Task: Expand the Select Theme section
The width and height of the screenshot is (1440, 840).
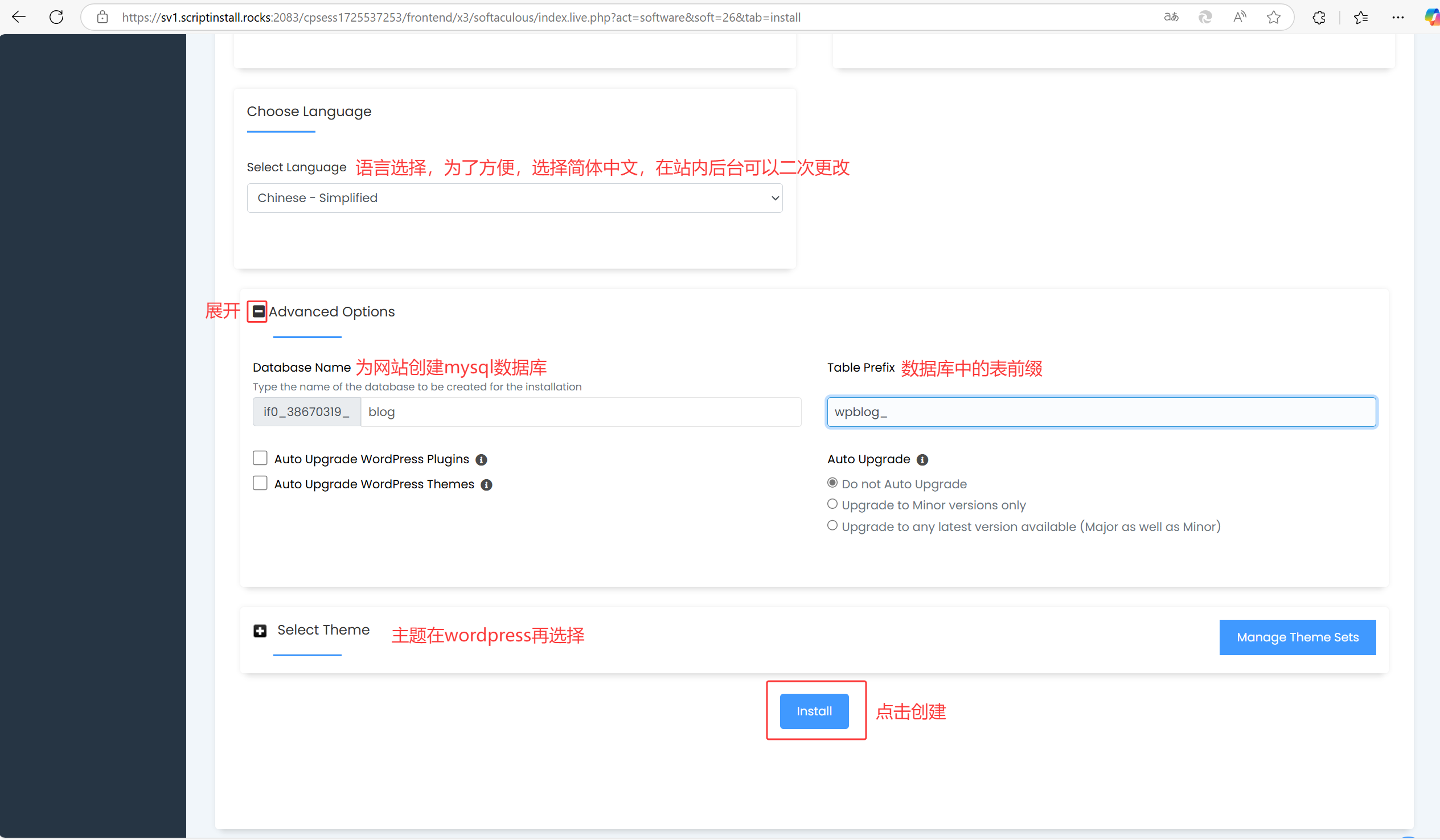Action: point(260,631)
